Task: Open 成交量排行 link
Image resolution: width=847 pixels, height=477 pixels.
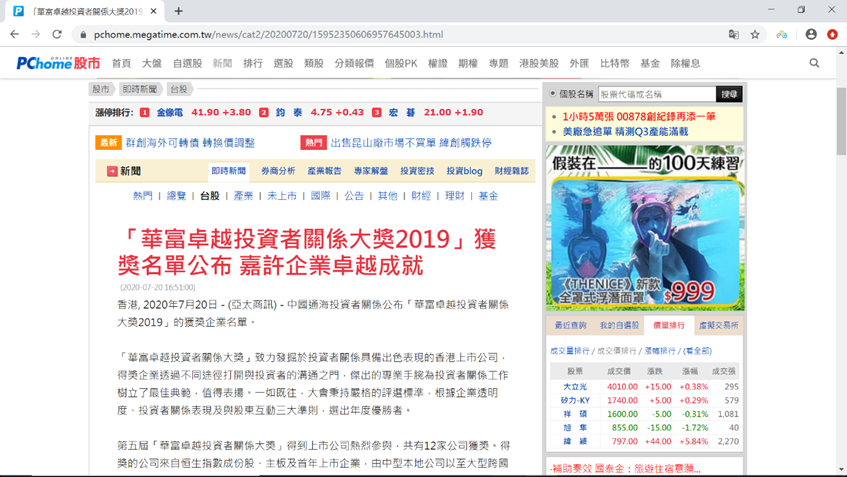Action: pyautogui.click(x=569, y=351)
